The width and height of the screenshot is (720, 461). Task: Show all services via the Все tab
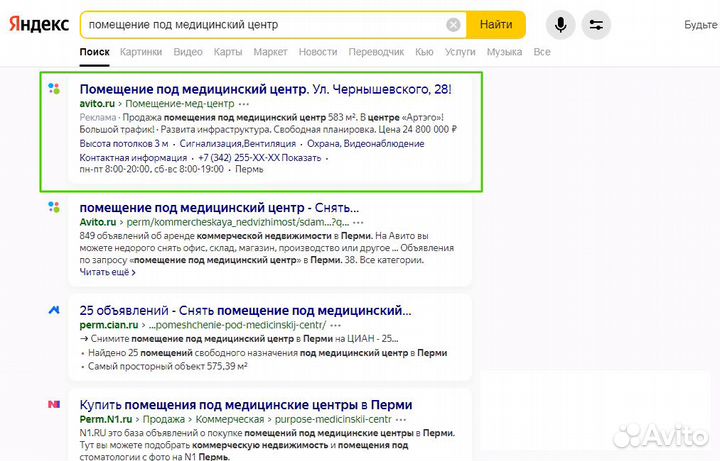tap(542, 52)
